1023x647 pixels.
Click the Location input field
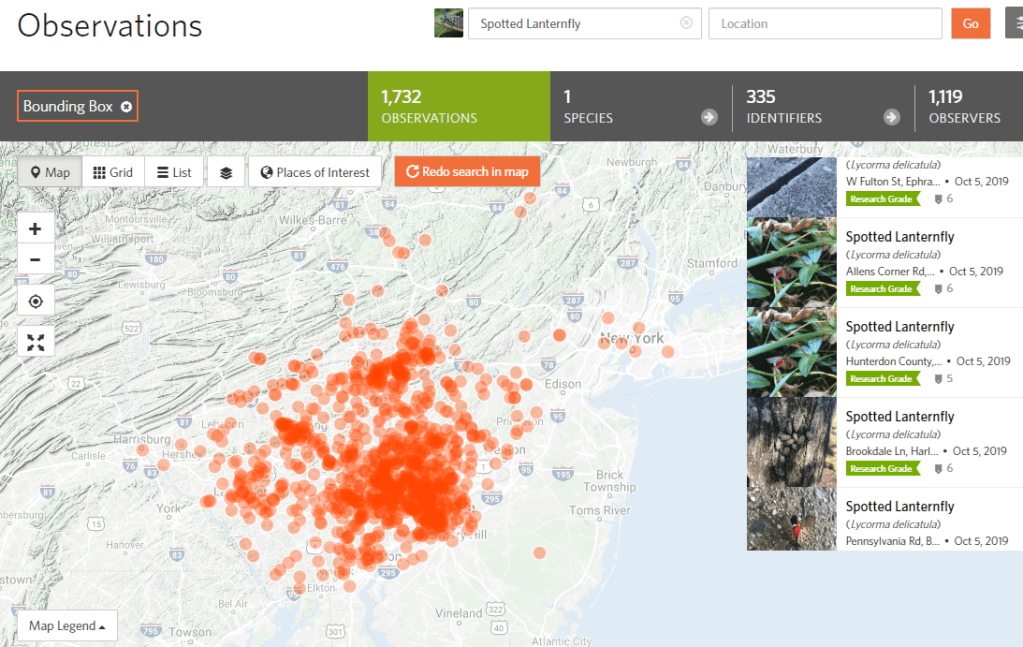tap(824, 23)
